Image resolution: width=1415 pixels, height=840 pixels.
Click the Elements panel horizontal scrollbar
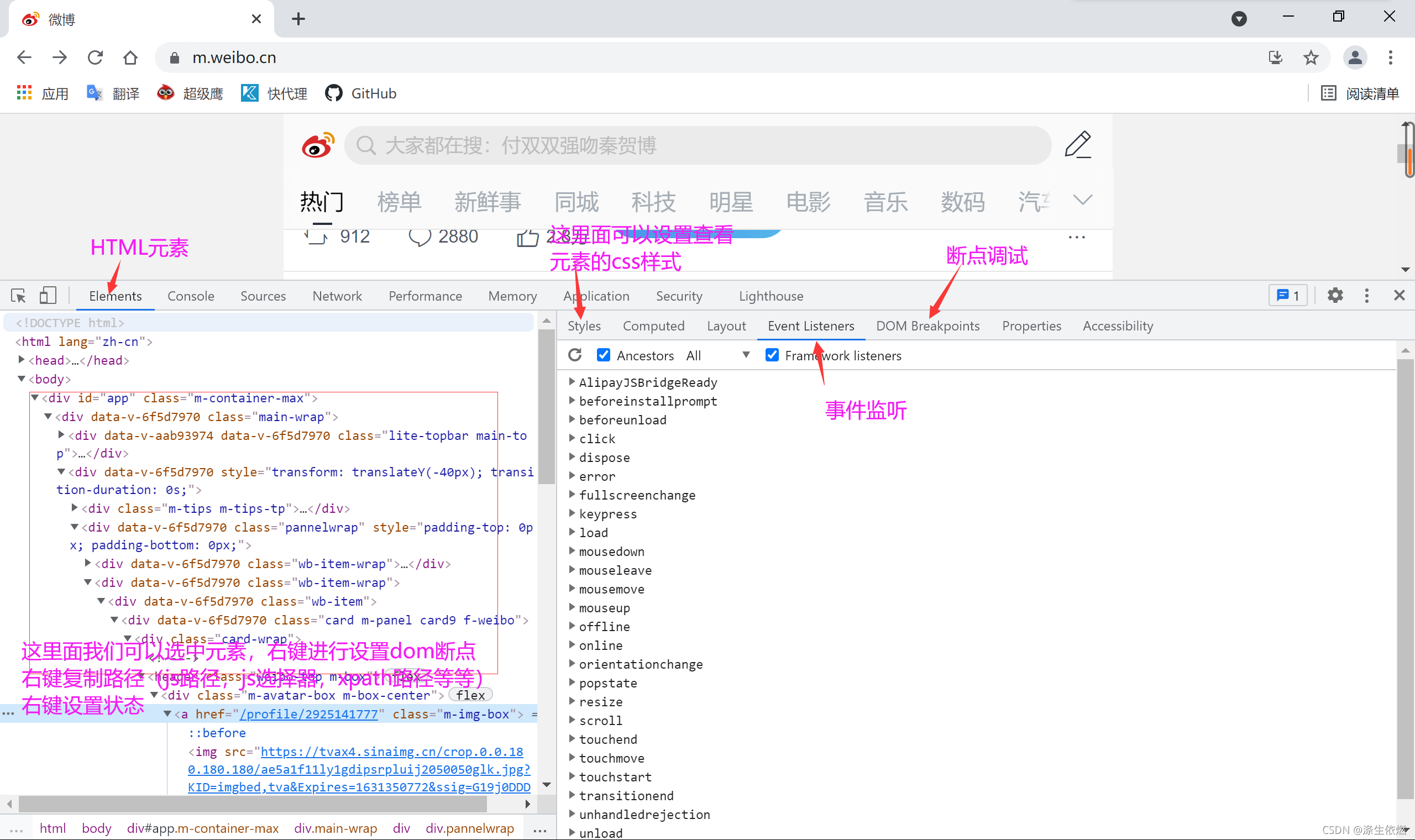pos(253,803)
